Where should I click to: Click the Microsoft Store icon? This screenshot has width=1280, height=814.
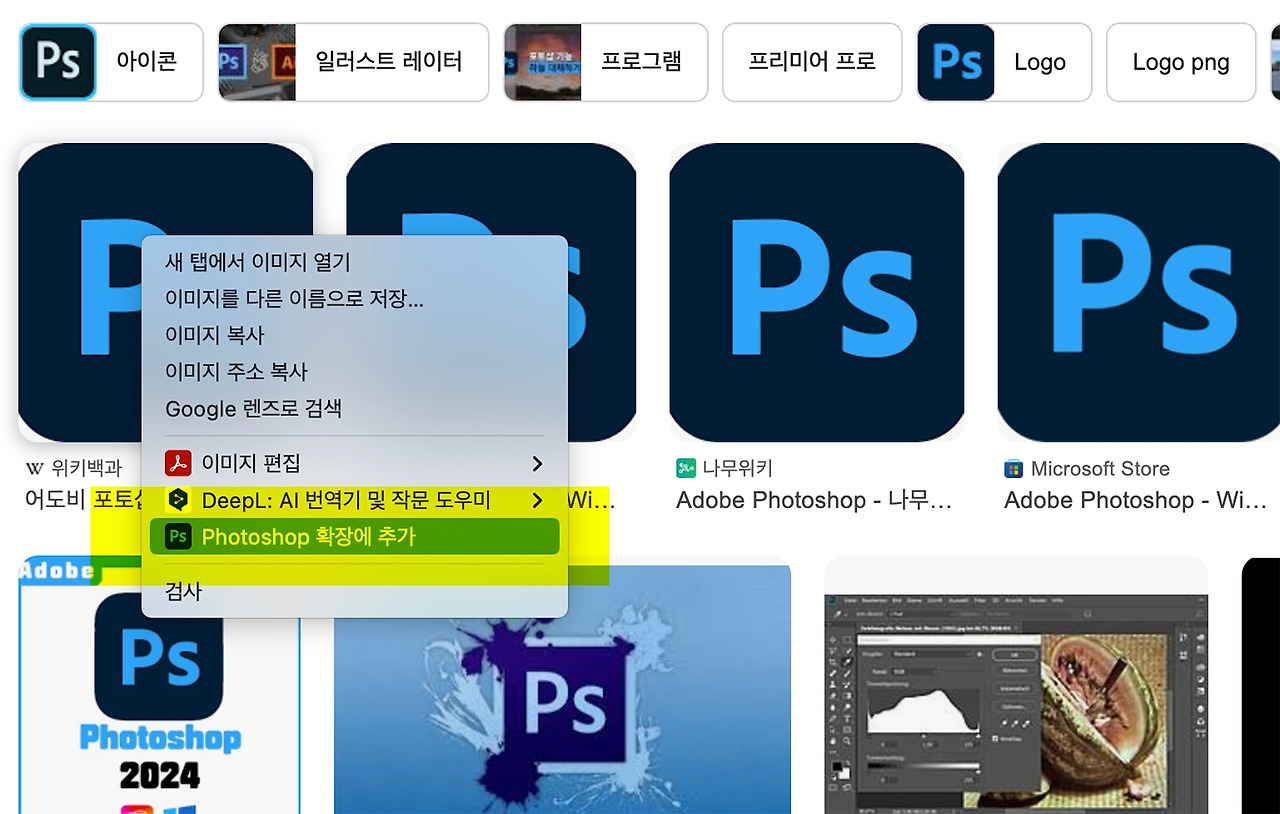point(1013,468)
